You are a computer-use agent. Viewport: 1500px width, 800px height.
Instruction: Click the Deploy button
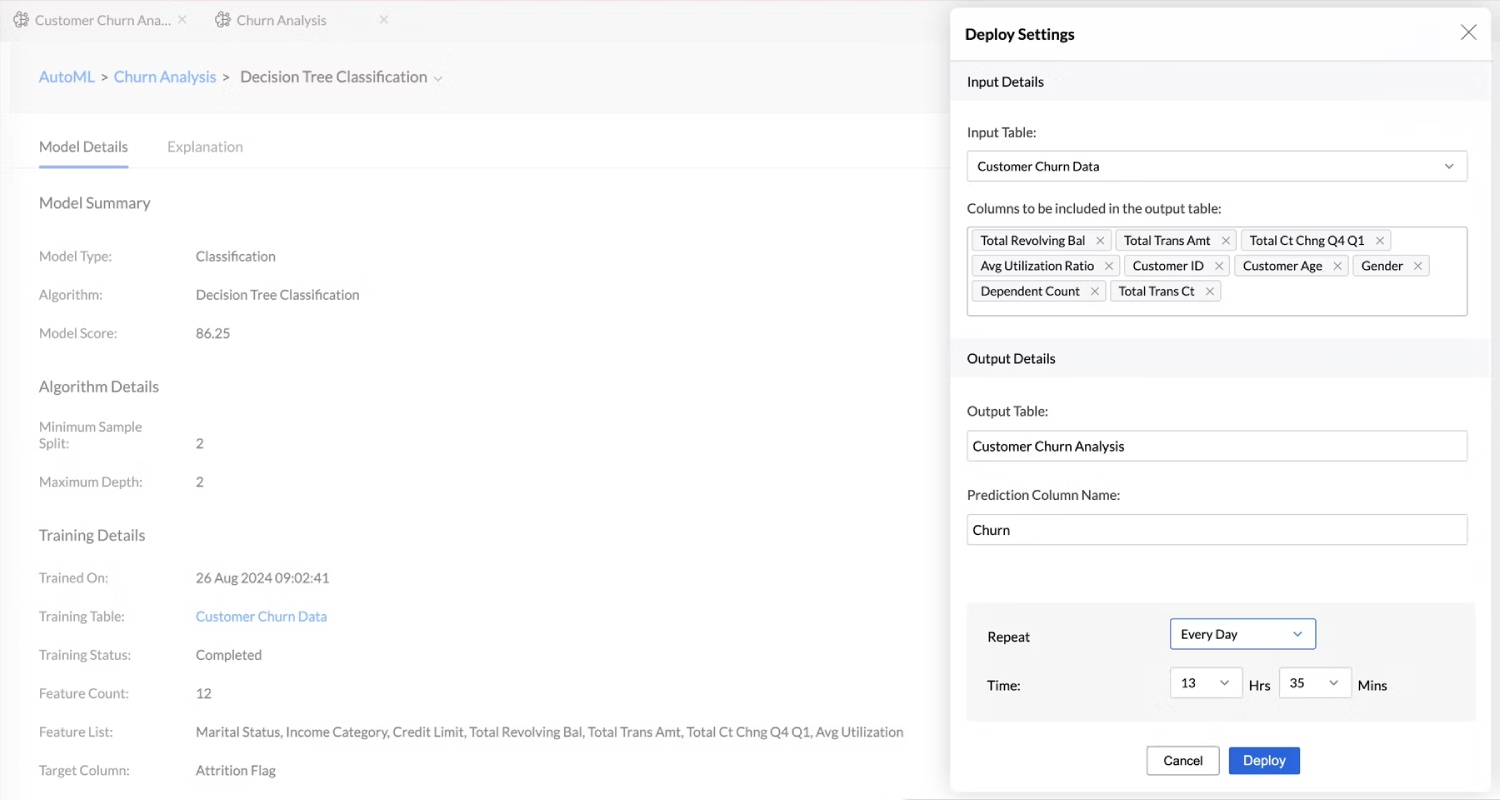click(1264, 760)
